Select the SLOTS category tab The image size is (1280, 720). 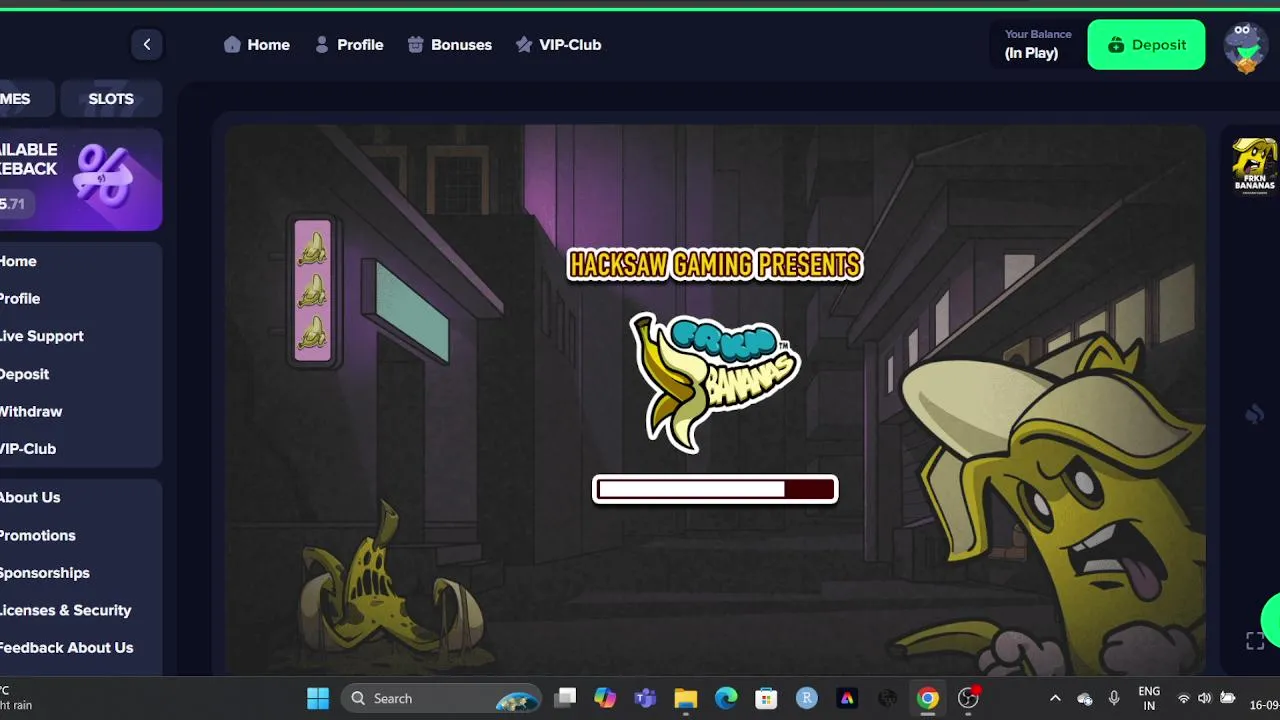(111, 99)
